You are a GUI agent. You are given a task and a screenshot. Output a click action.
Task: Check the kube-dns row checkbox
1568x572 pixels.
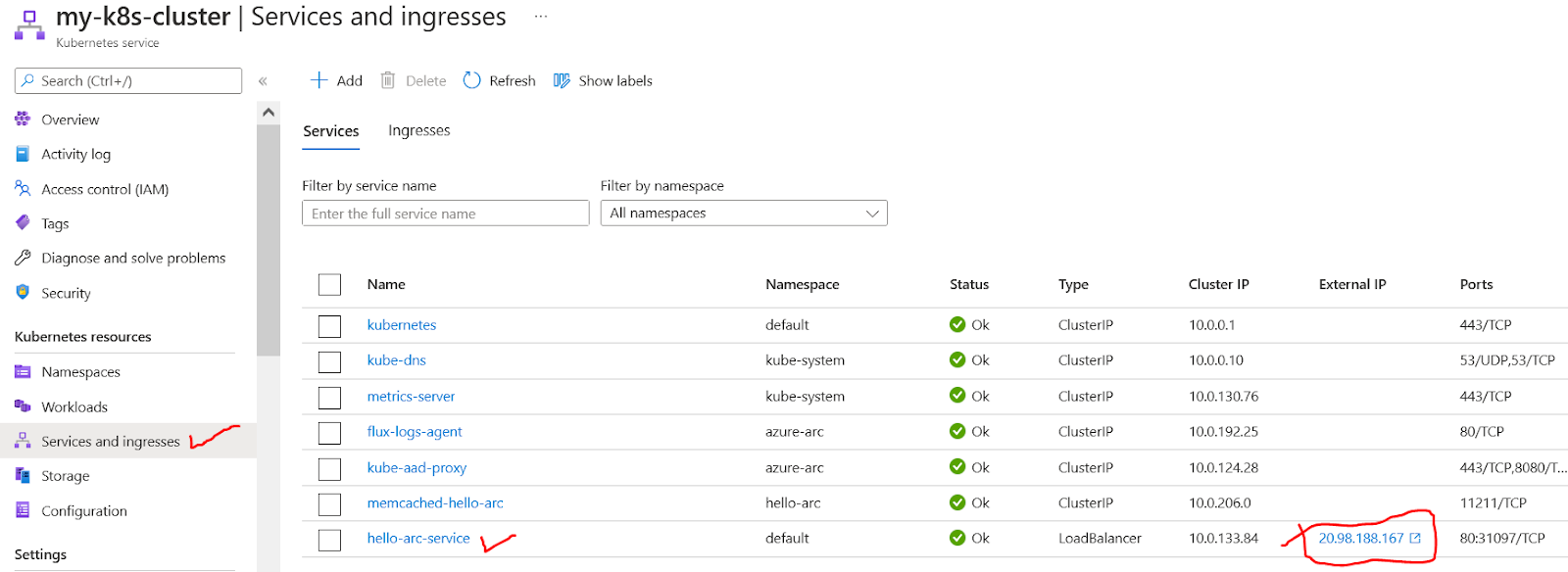(329, 361)
